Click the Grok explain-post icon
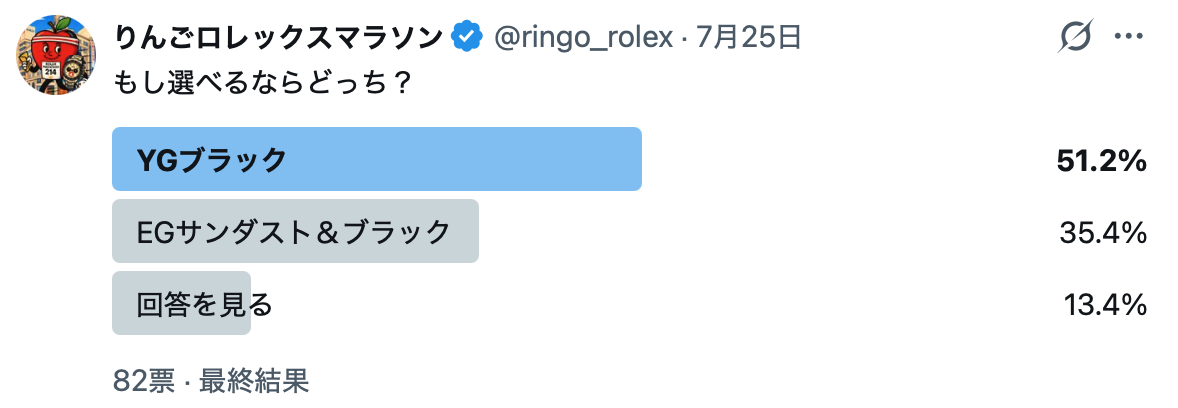 pos(1075,37)
